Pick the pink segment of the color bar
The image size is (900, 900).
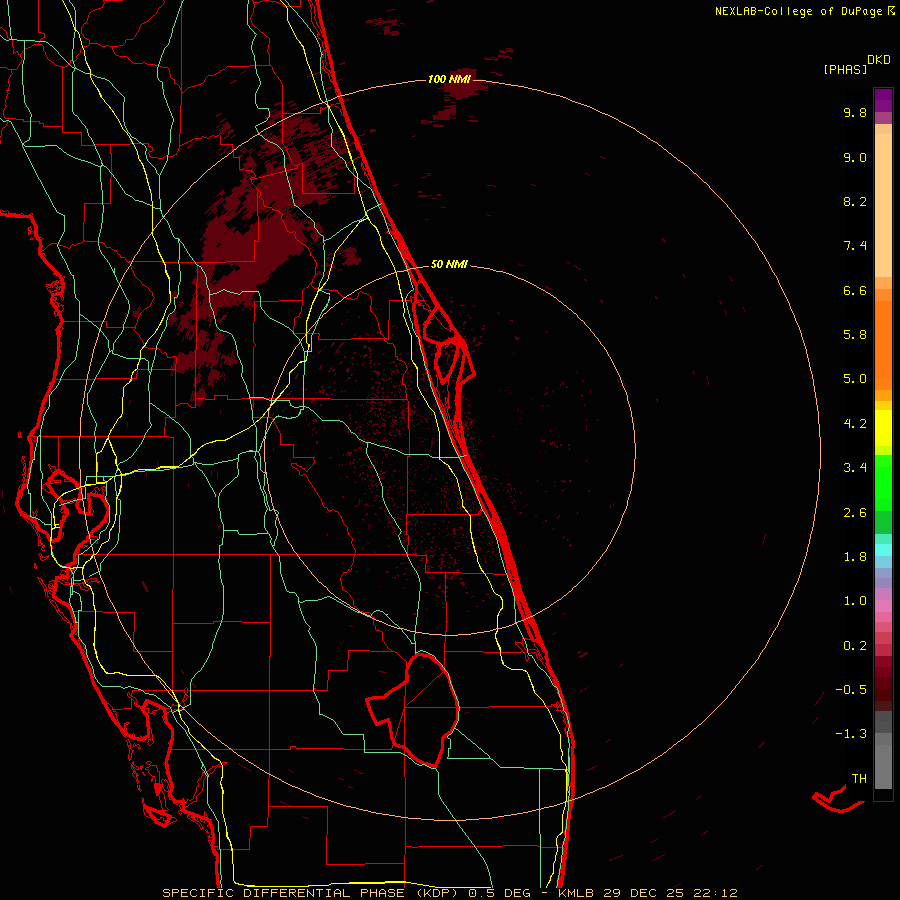883,606
